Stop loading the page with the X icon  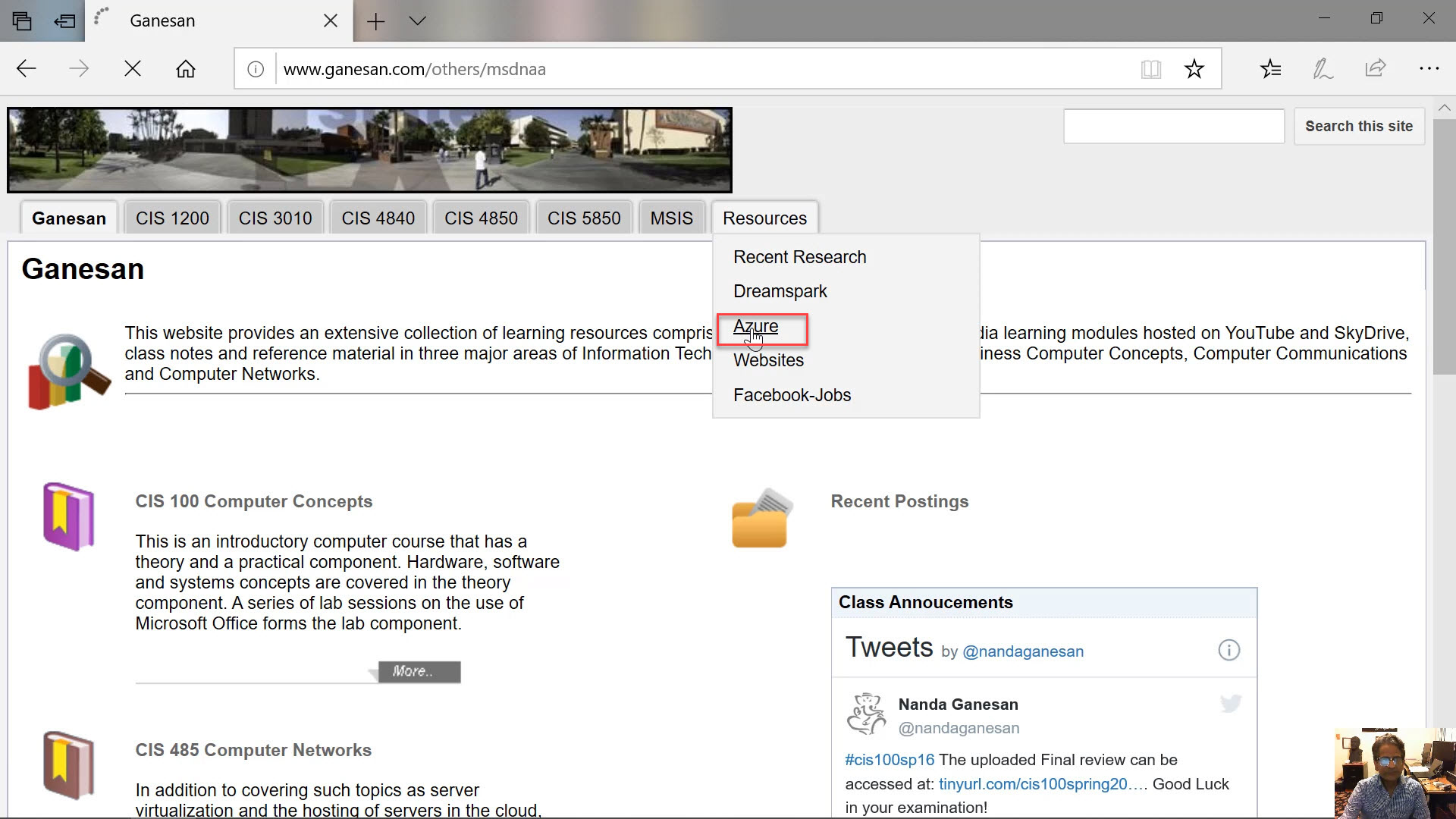tap(133, 69)
